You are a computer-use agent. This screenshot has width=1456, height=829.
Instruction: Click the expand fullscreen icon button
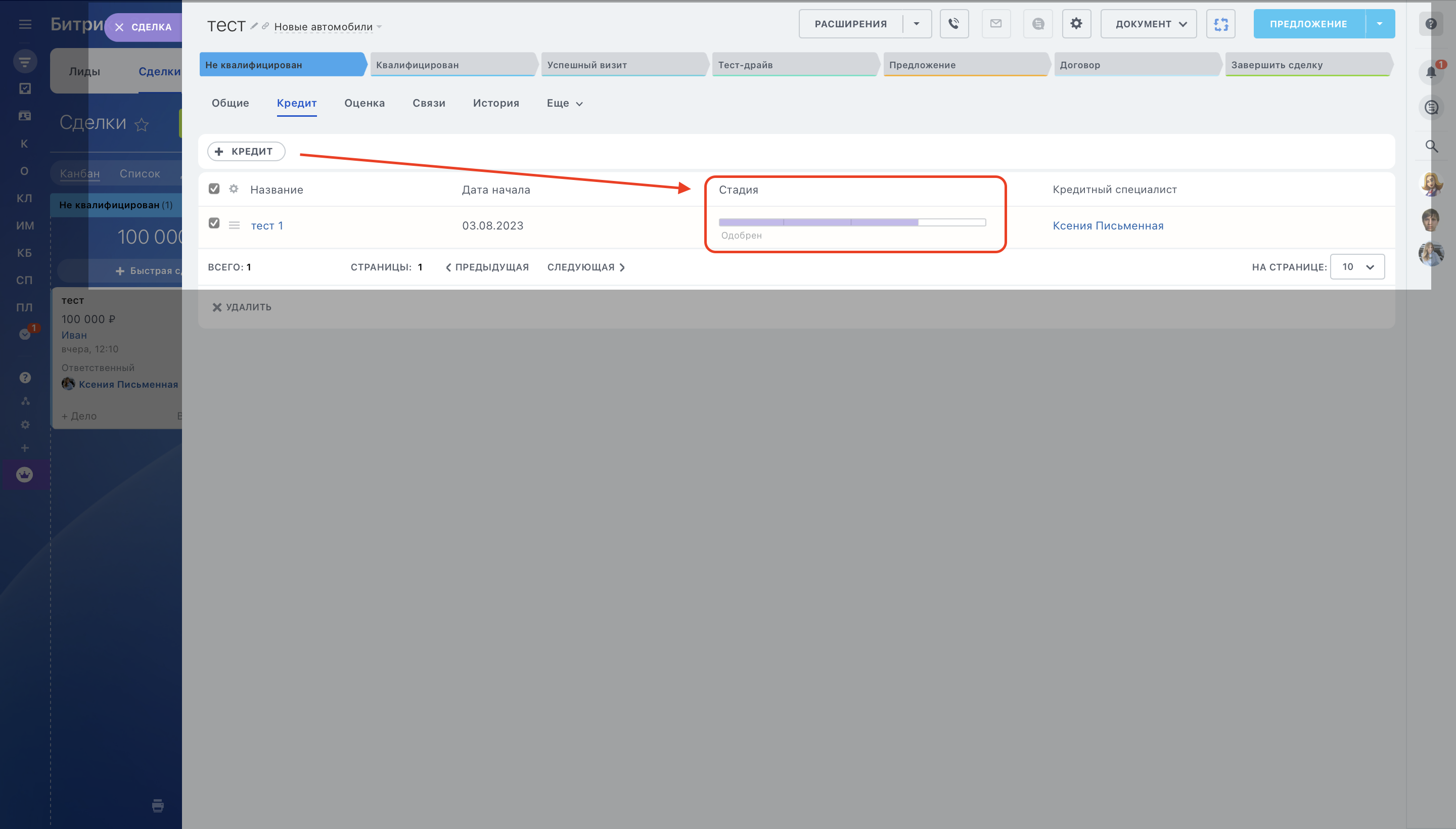pos(1221,24)
